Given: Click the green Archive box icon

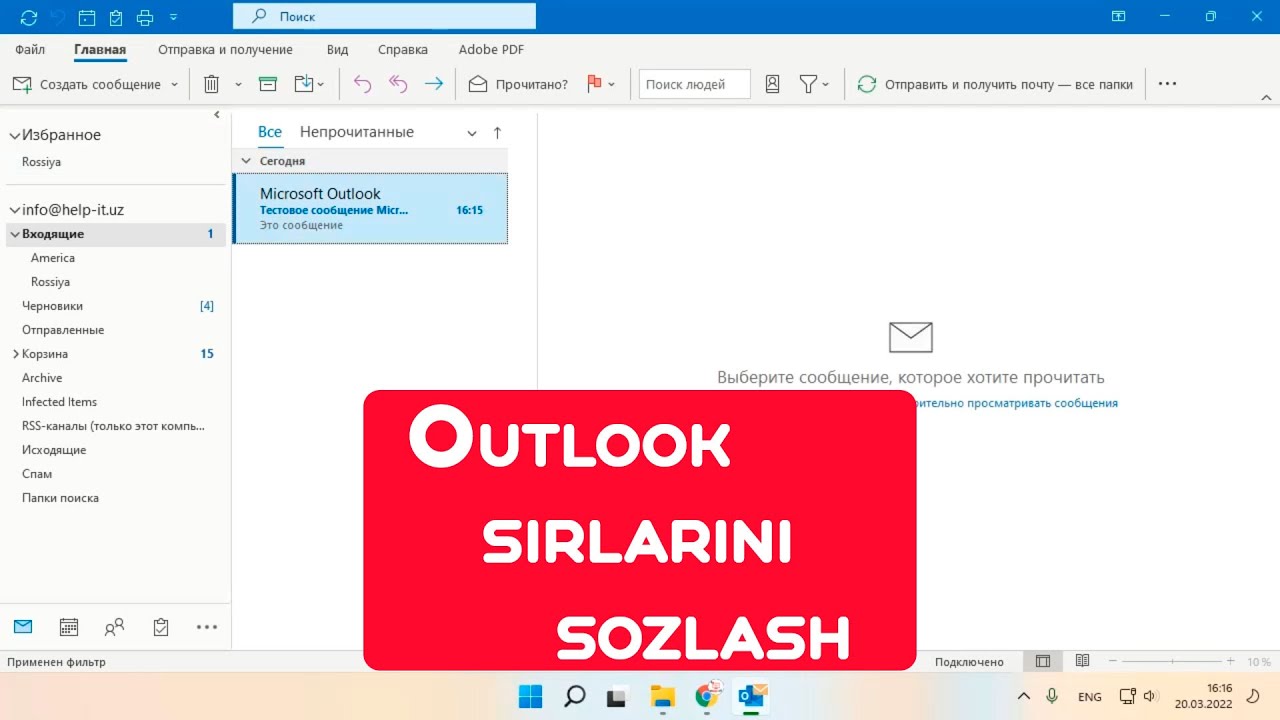Looking at the screenshot, I should (x=267, y=84).
